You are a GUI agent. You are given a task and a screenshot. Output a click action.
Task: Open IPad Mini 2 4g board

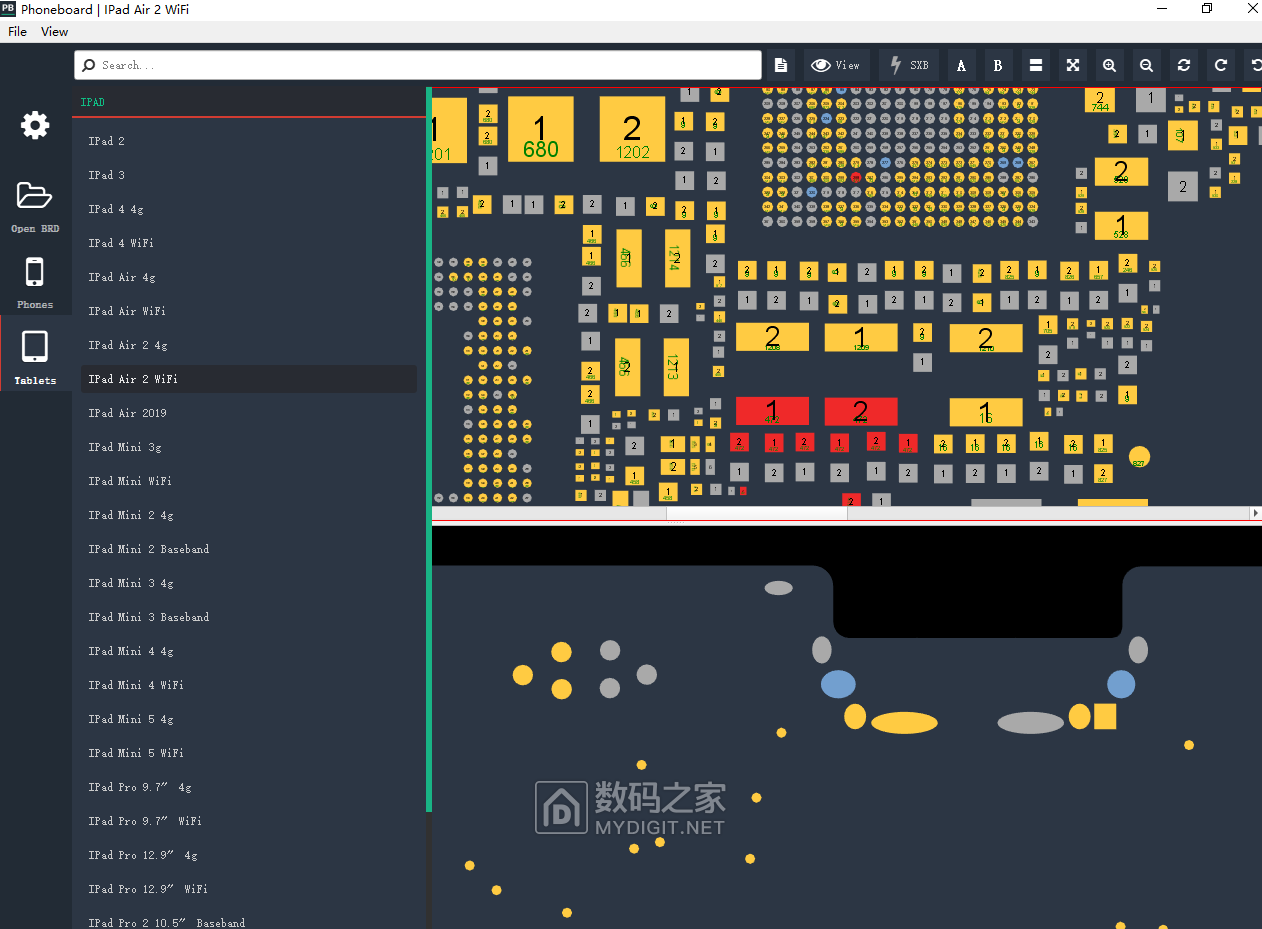click(x=249, y=515)
